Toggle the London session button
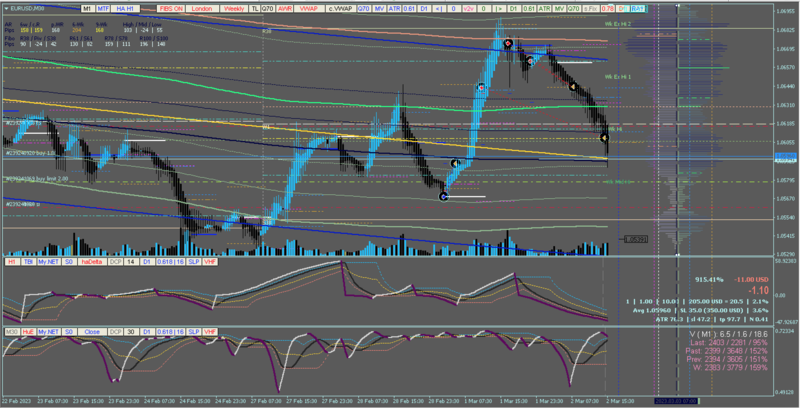Image resolution: width=800 pixels, height=408 pixels. click(202, 9)
